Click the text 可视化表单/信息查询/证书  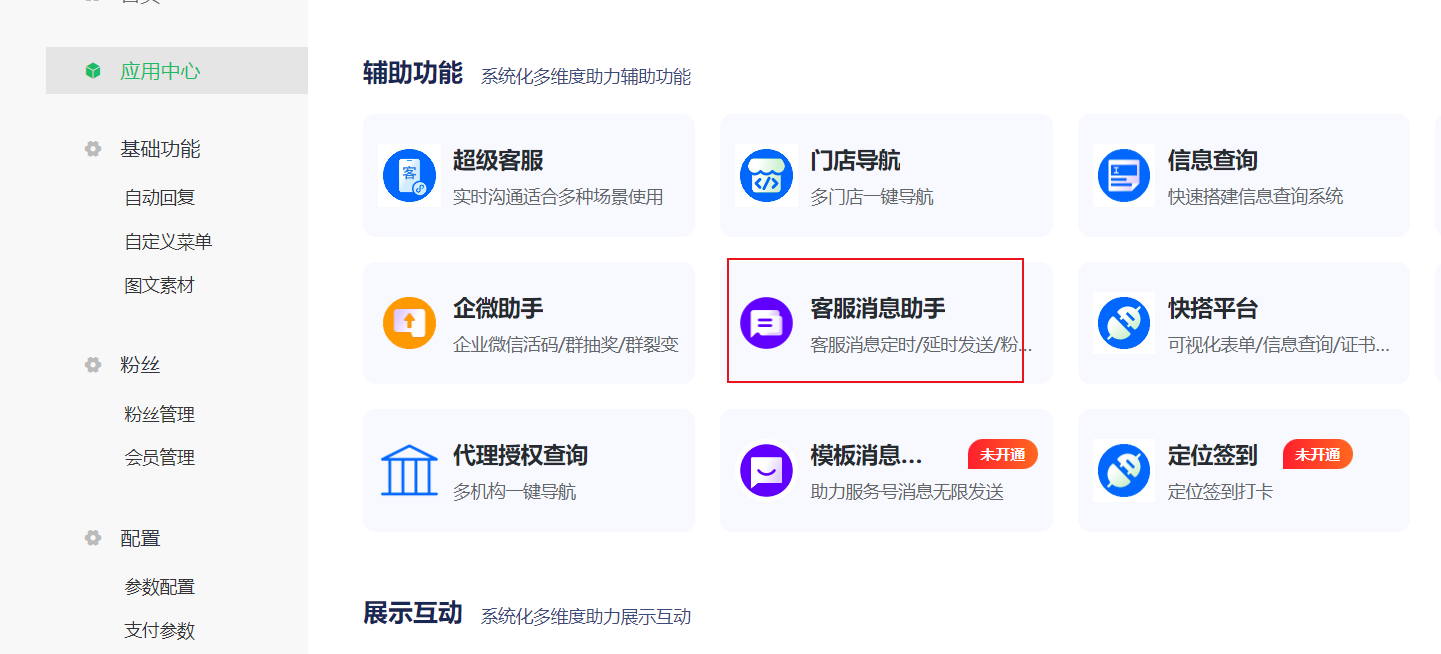(x=1278, y=345)
